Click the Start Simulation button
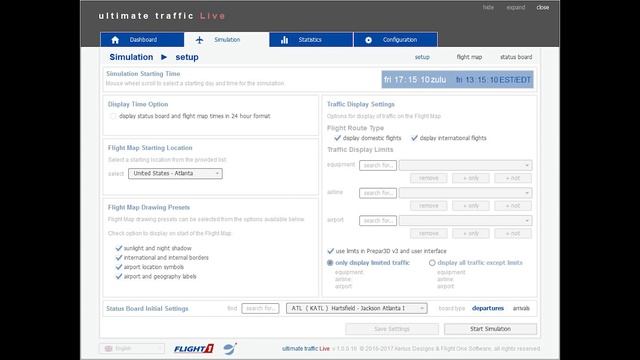Image resolution: width=640 pixels, height=360 pixels. click(490, 329)
